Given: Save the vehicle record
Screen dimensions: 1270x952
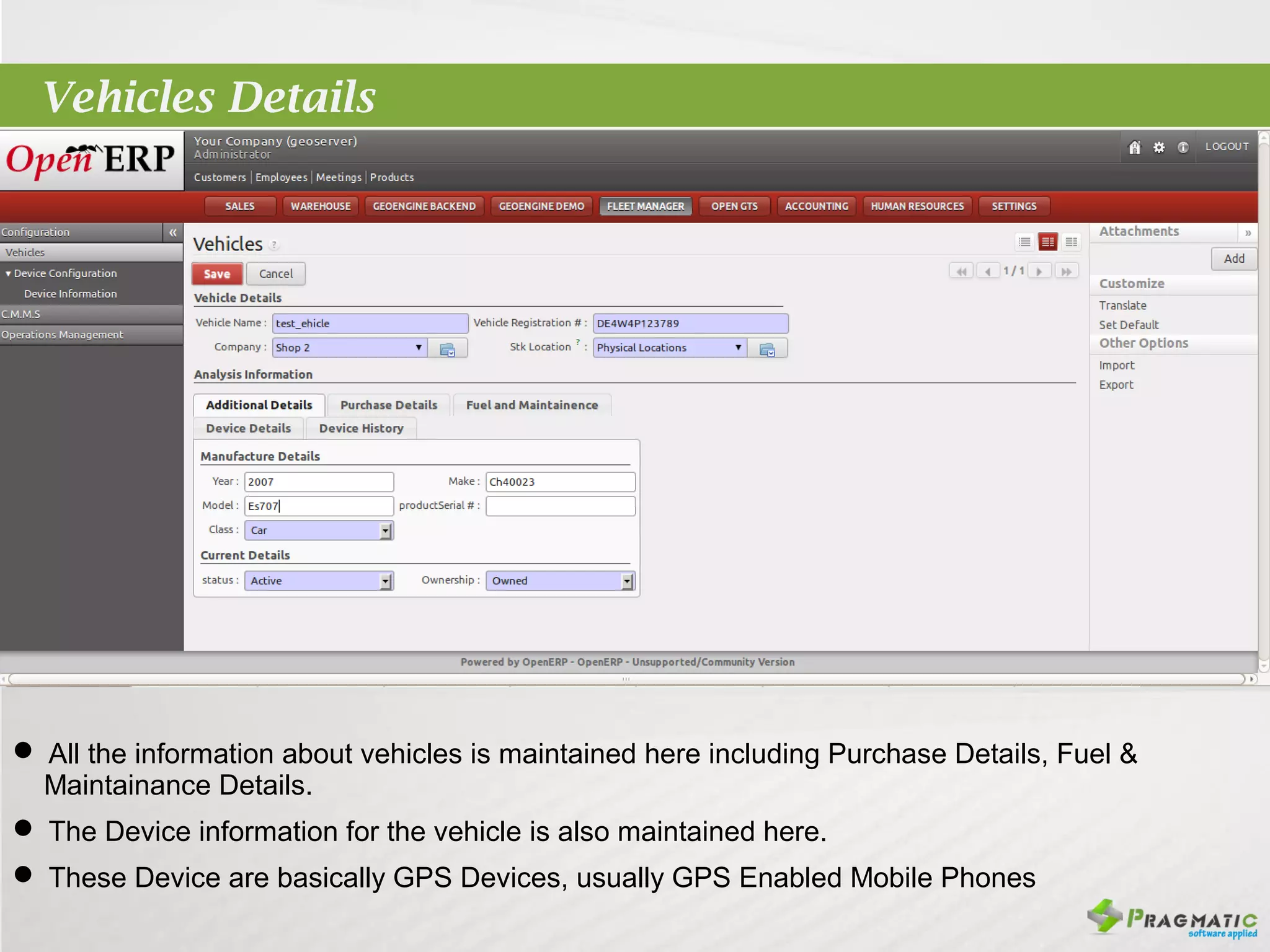Looking at the screenshot, I should click(x=217, y=274).
